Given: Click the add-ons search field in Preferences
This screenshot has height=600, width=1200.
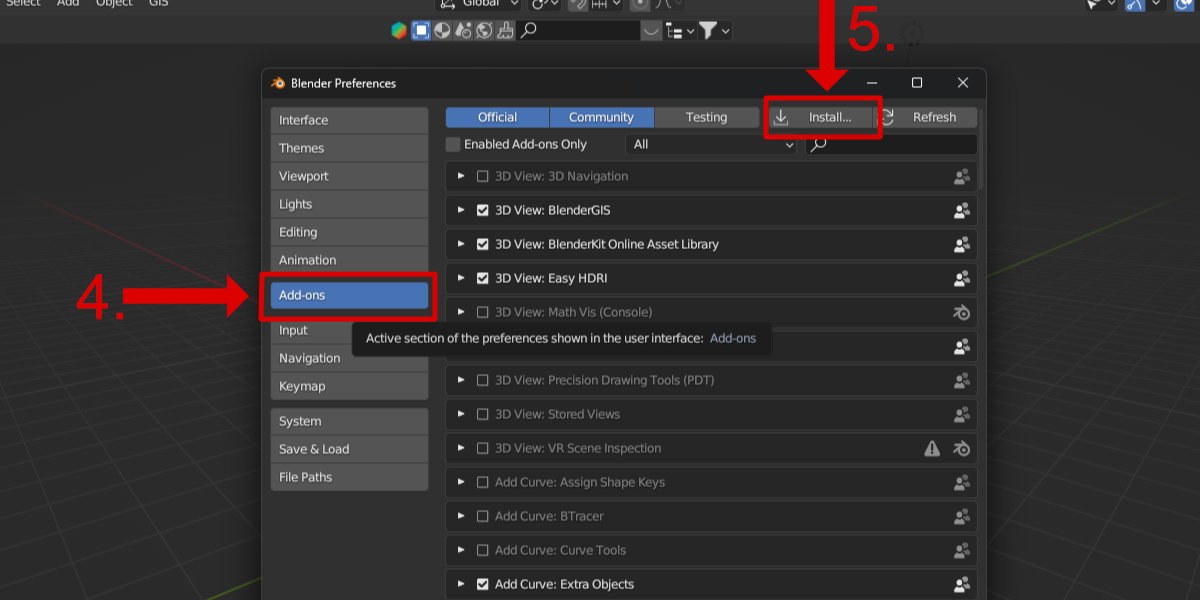Looking at the screenshot, I should pyautogui.click(x=891, y=144).
